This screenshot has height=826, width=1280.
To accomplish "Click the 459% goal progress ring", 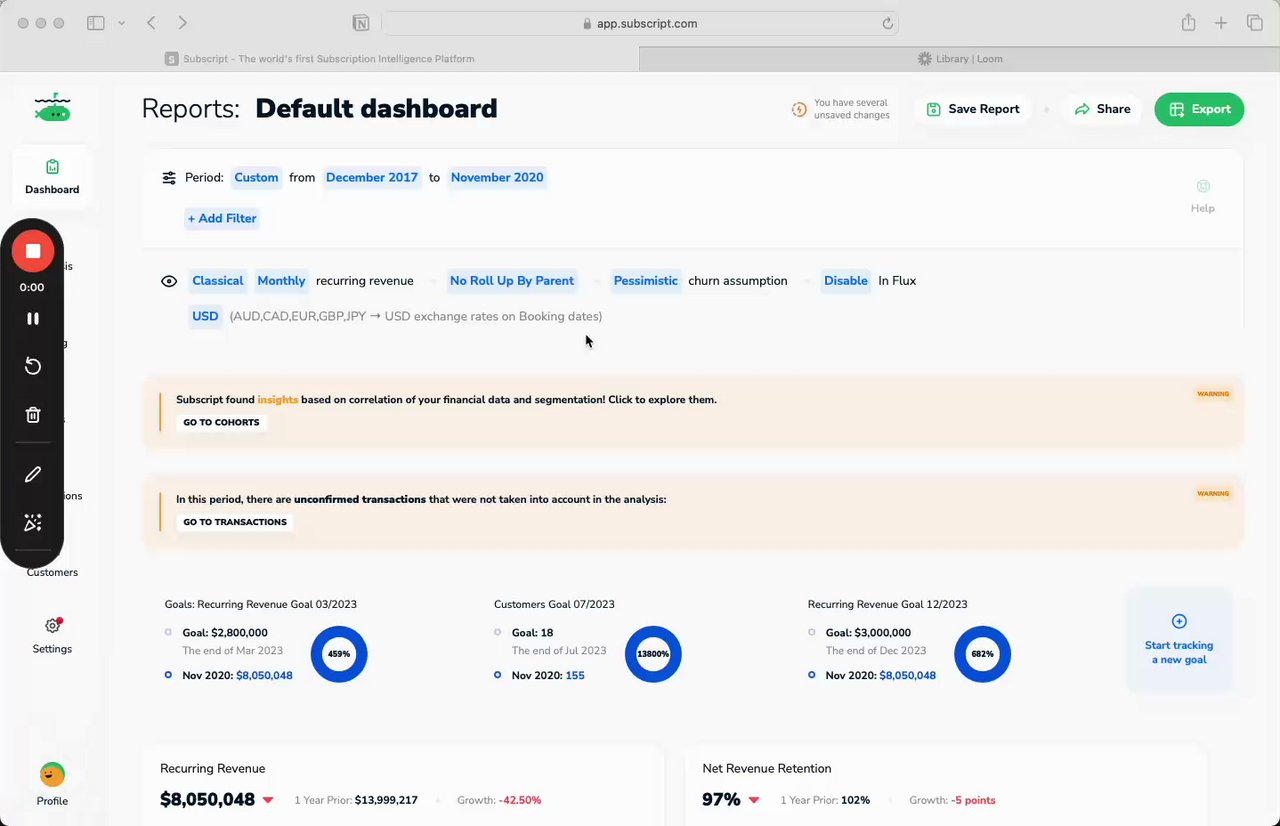I will click(339, 654).
